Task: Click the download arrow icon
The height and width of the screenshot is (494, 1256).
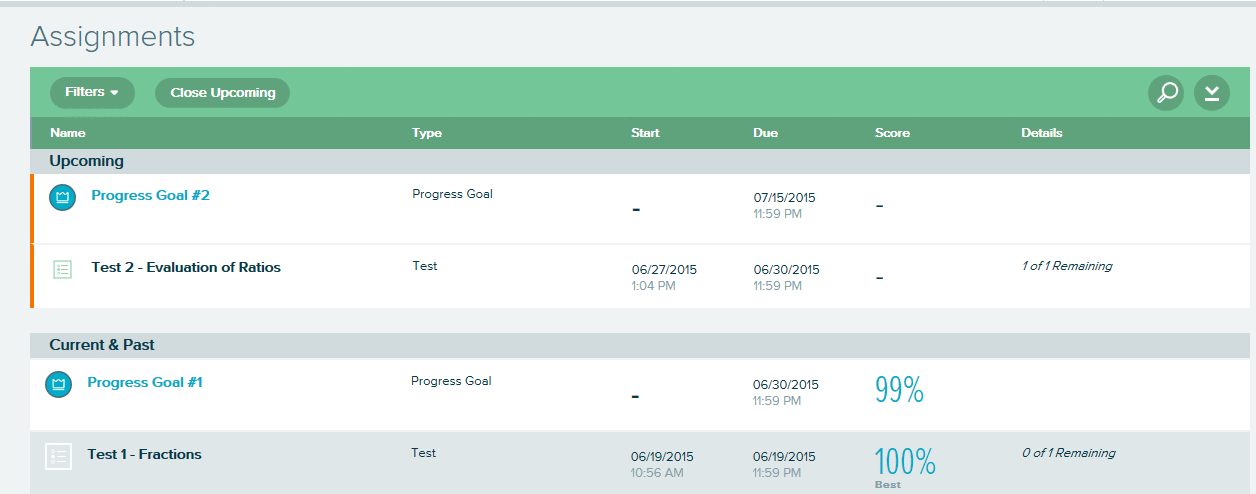Action: coord(1212,93)
